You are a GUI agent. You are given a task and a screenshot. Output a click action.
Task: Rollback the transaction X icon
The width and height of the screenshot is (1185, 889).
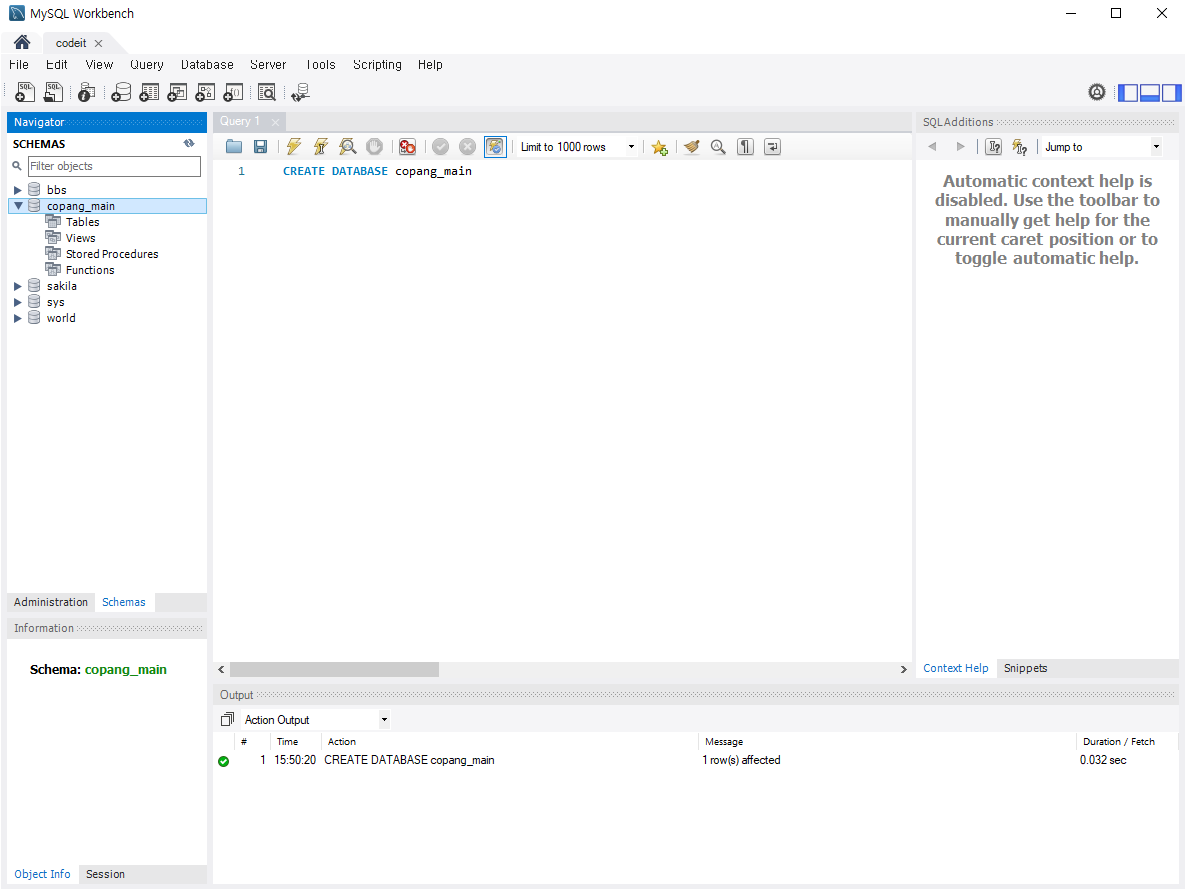coord(468,147)
